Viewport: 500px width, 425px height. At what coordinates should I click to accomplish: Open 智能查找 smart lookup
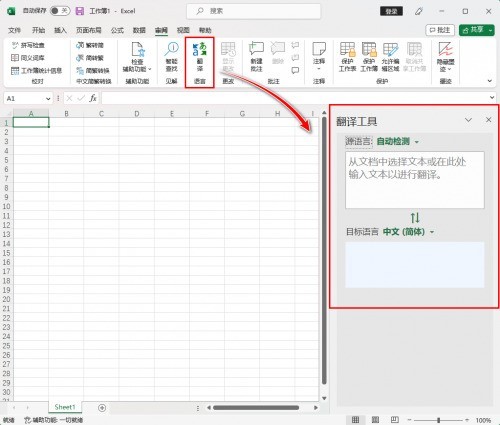pyautogui.click(x=172, y=57)
